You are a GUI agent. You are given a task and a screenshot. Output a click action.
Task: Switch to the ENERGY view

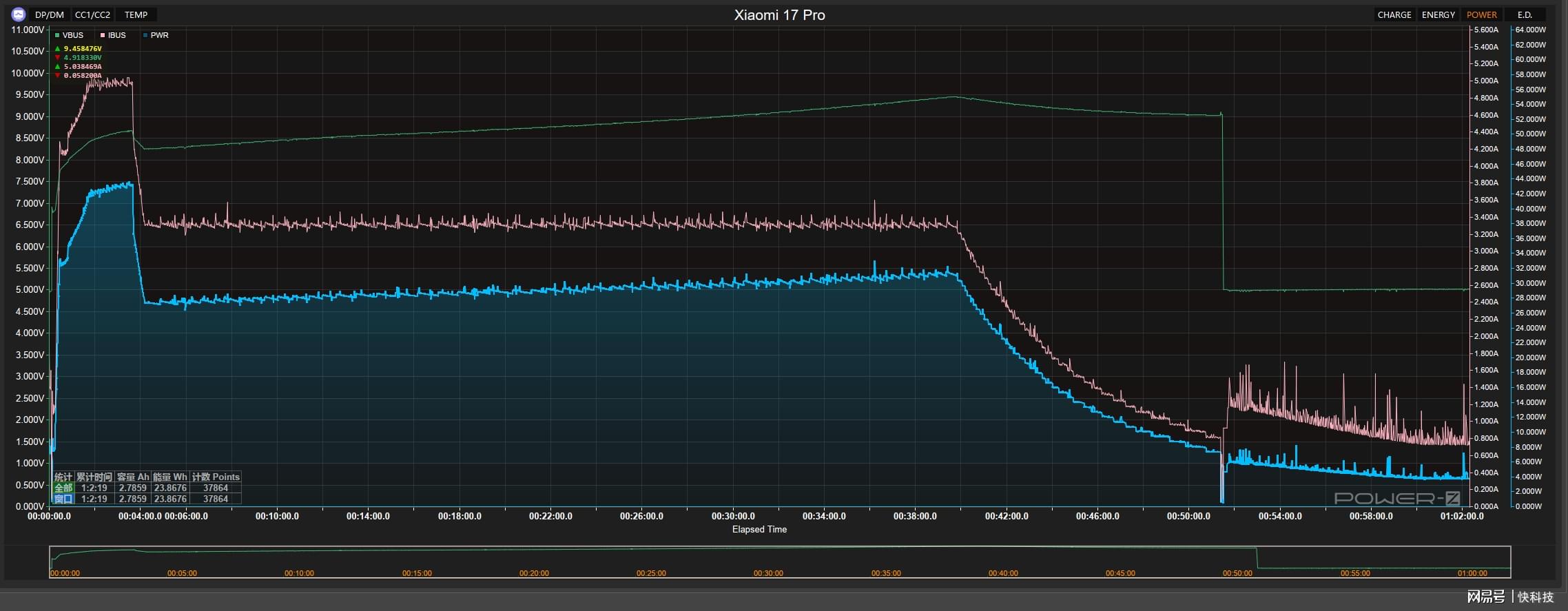pyautogui.click(x=1438, y=14)
